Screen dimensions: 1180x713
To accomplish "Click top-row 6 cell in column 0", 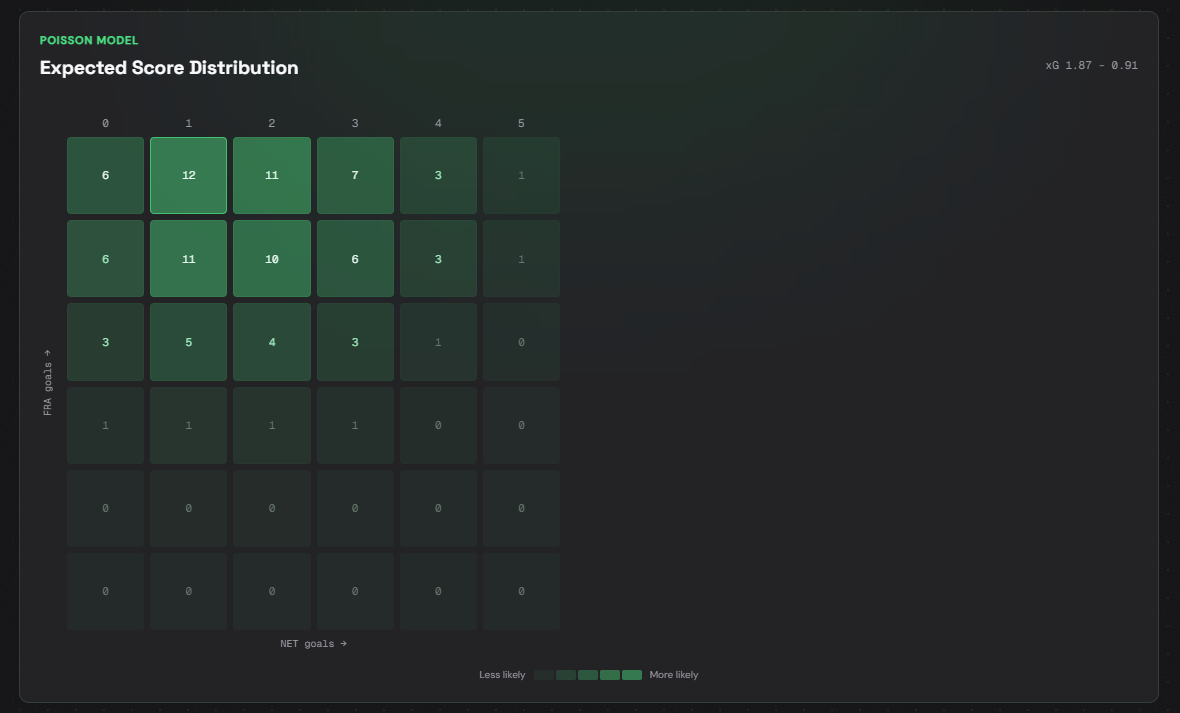I will 105,175.
